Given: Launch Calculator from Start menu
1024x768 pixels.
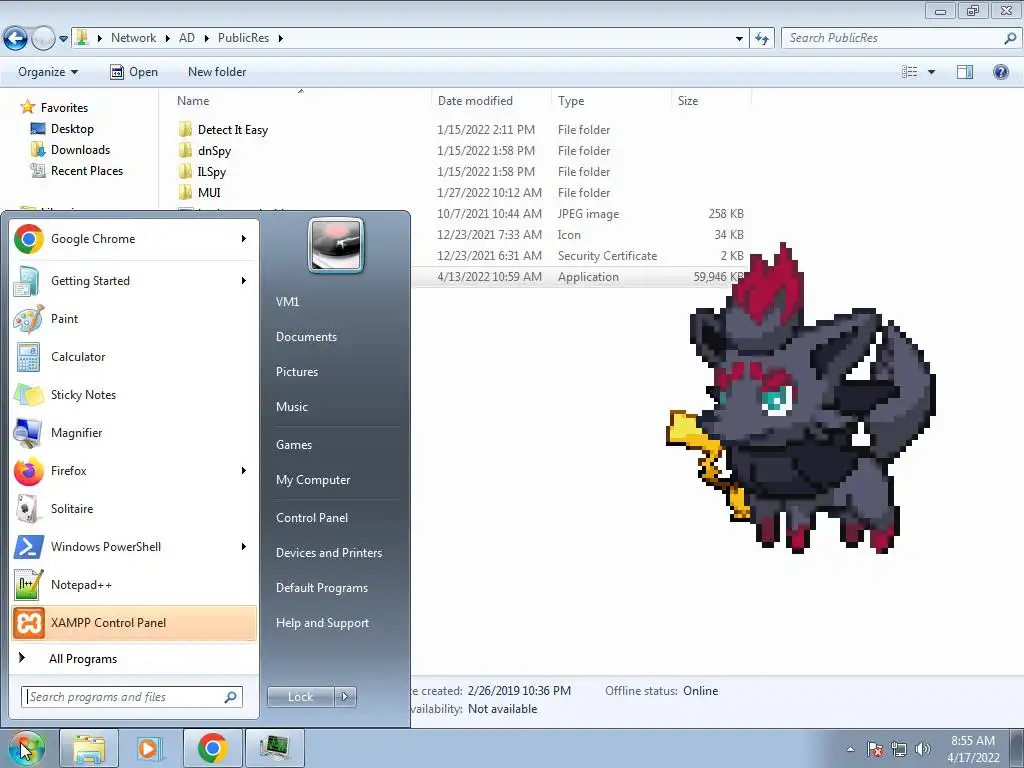Looking at the screenshot, I should (134, 357).
